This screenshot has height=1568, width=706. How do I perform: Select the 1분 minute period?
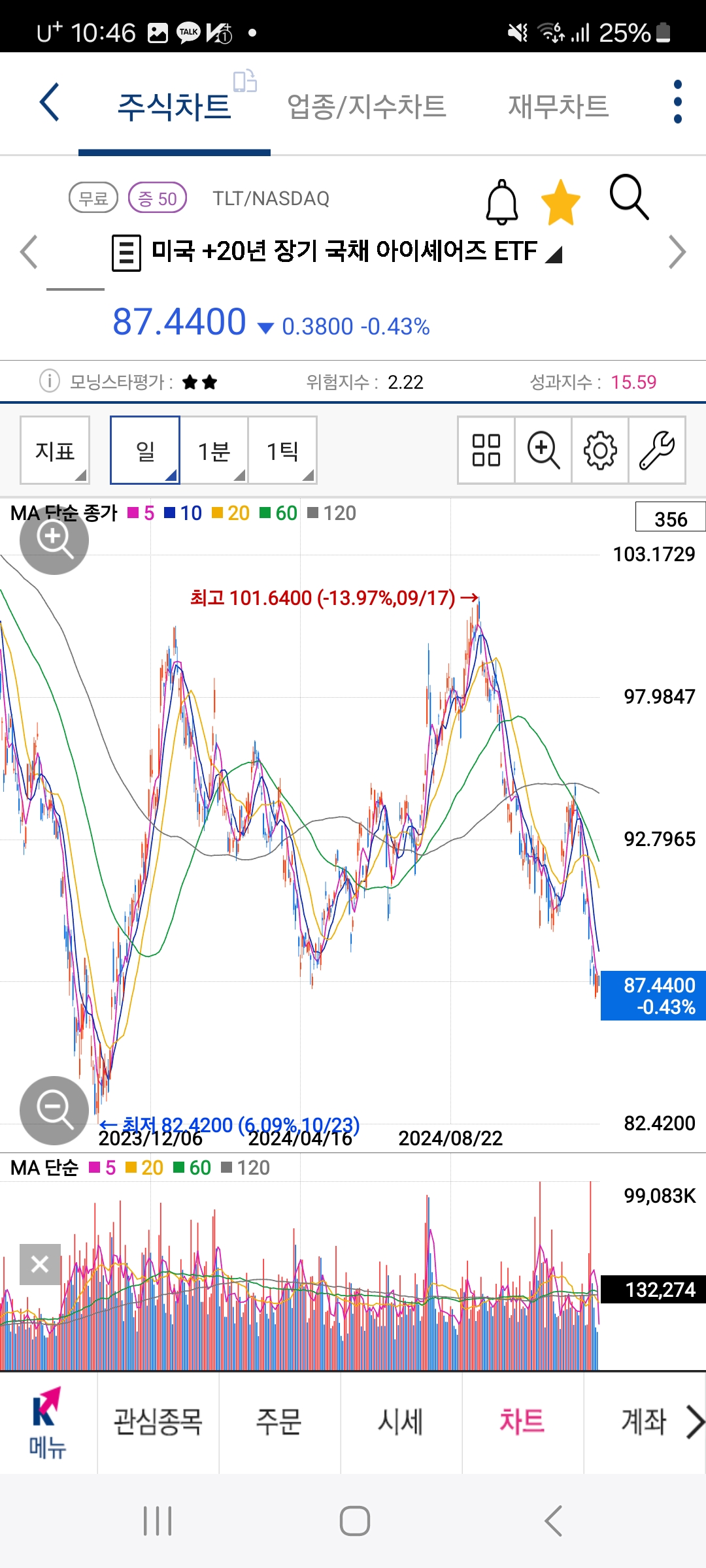214,450
